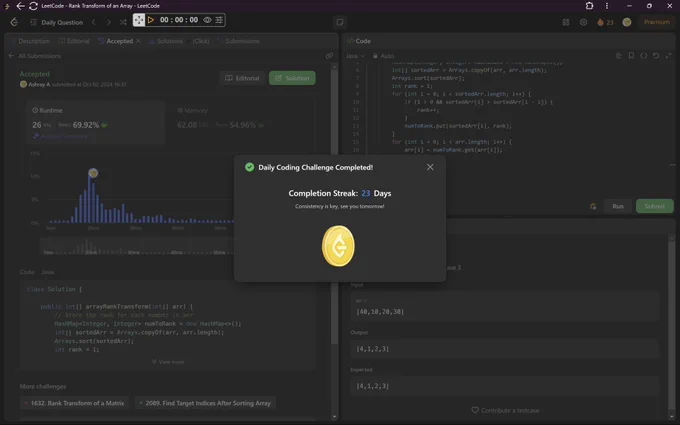Click Contribute a testcase
The width and height of the screenshot is (680, 425).
click(505, 410)
